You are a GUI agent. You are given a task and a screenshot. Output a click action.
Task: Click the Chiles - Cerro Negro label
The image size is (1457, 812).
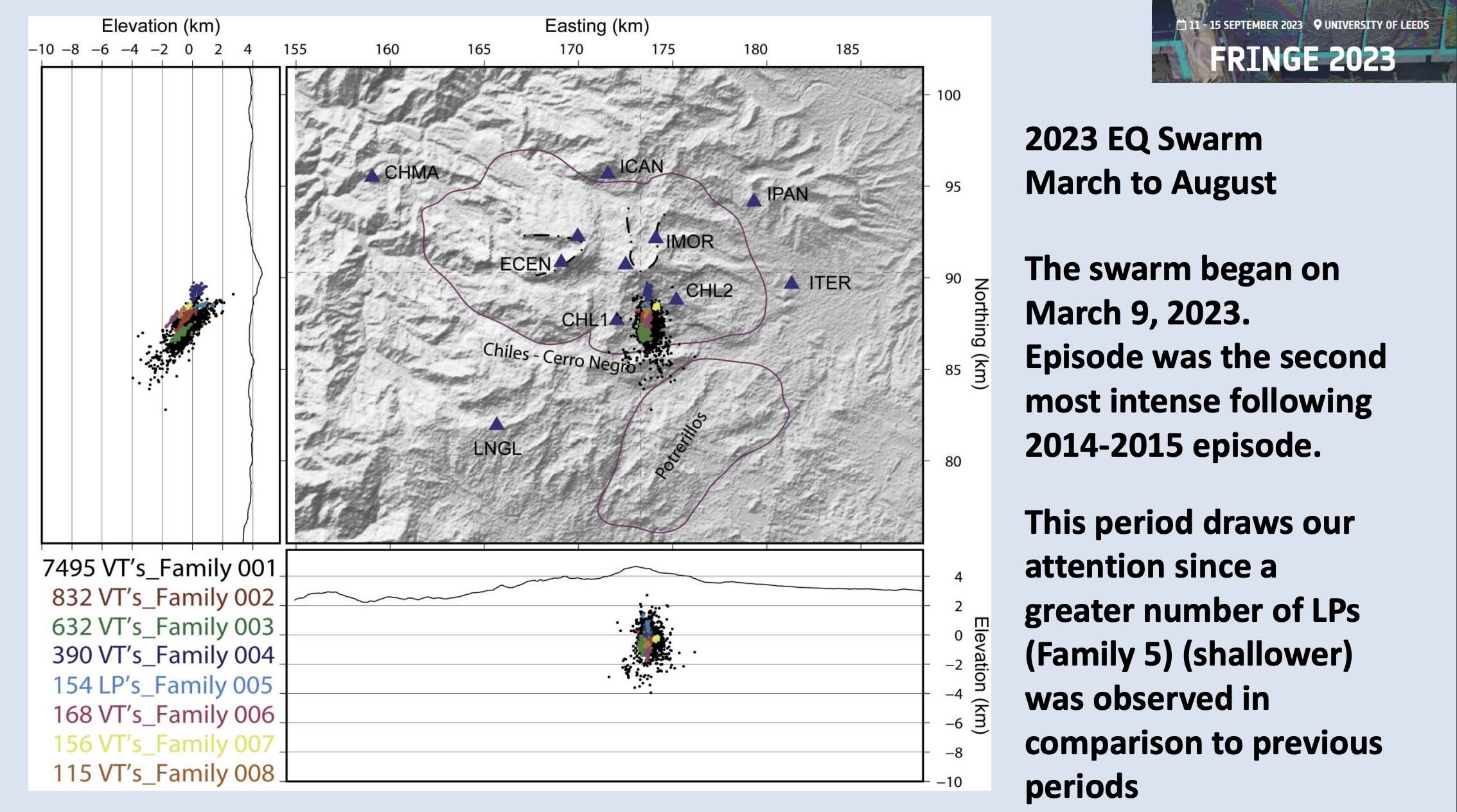[559, 358]
